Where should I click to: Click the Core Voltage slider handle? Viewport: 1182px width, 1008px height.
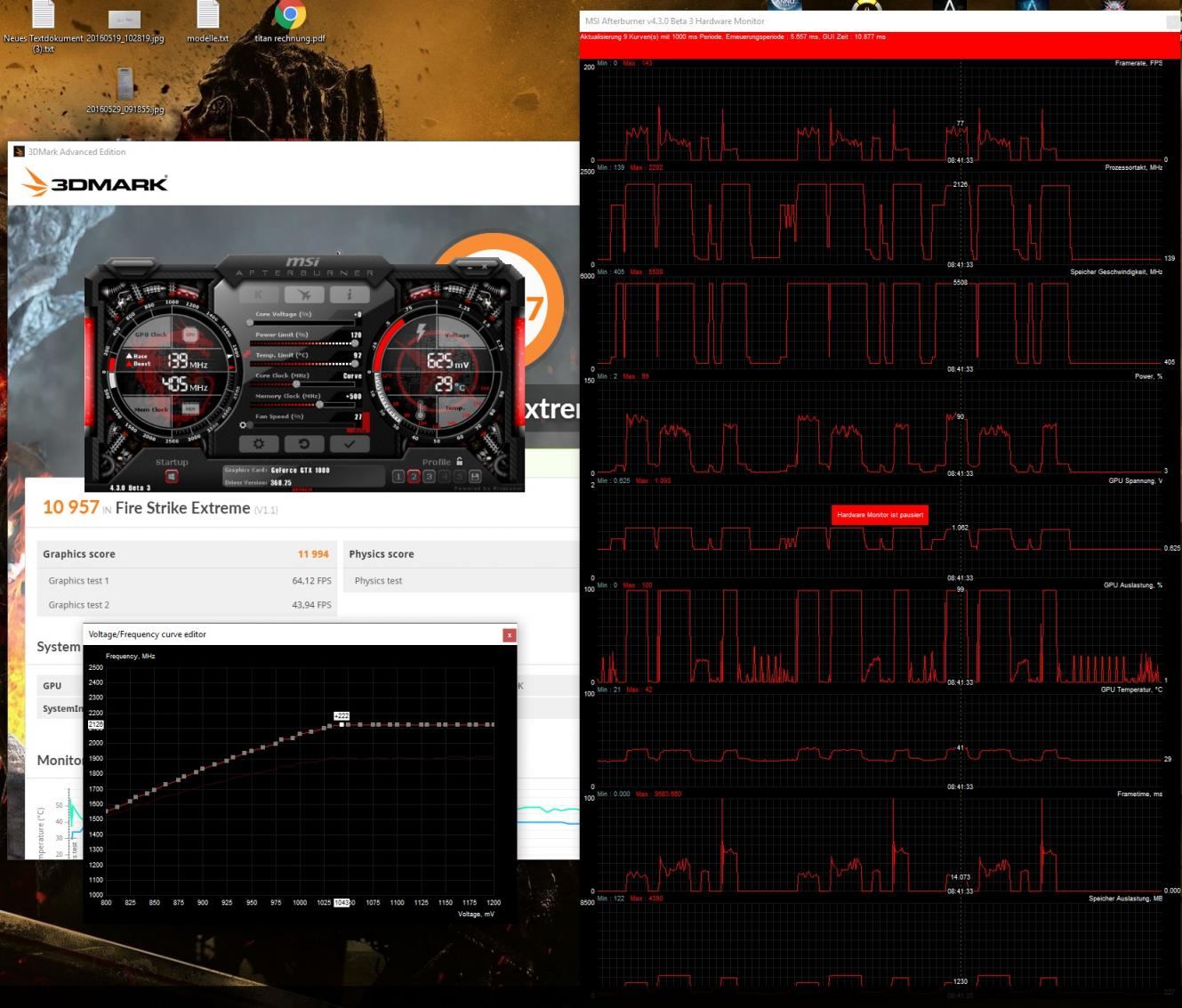[x=250, y=323]
